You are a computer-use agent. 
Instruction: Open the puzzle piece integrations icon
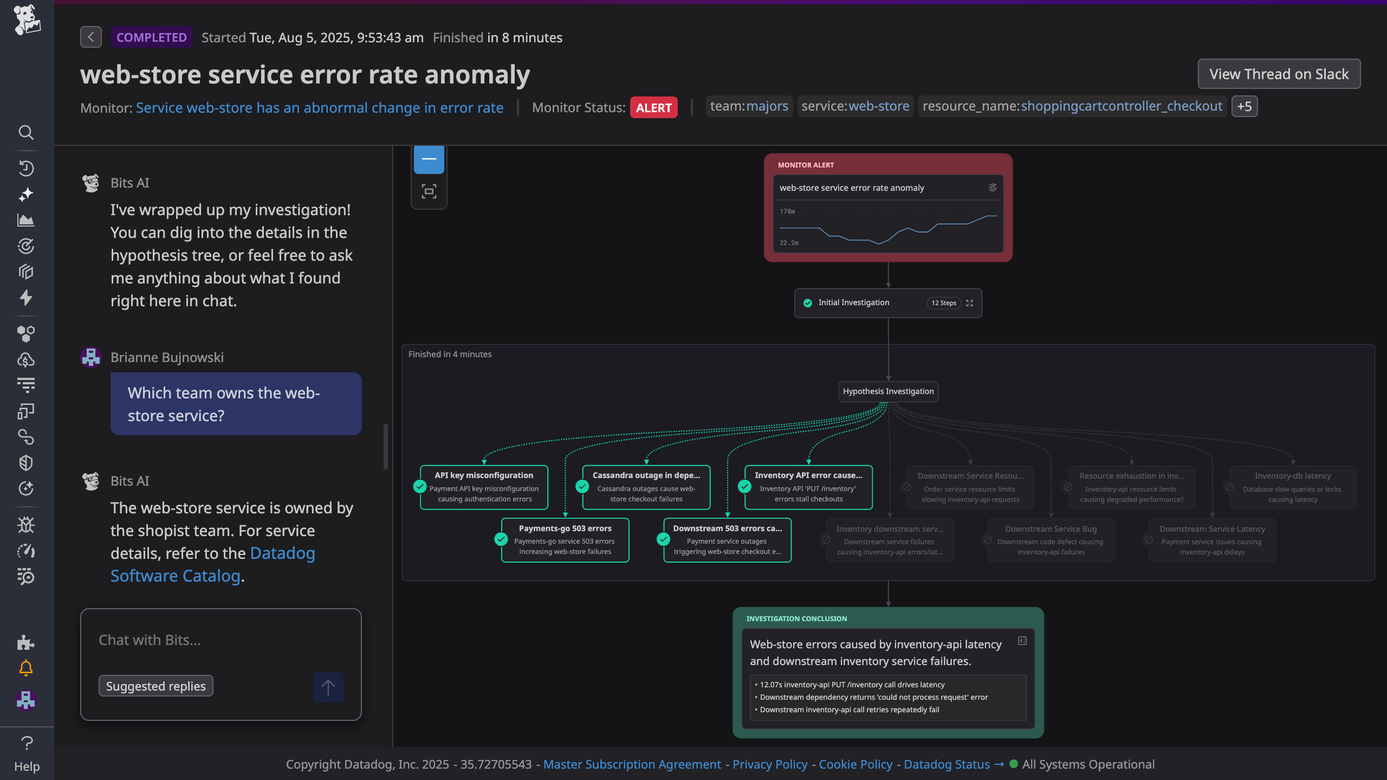26,642
